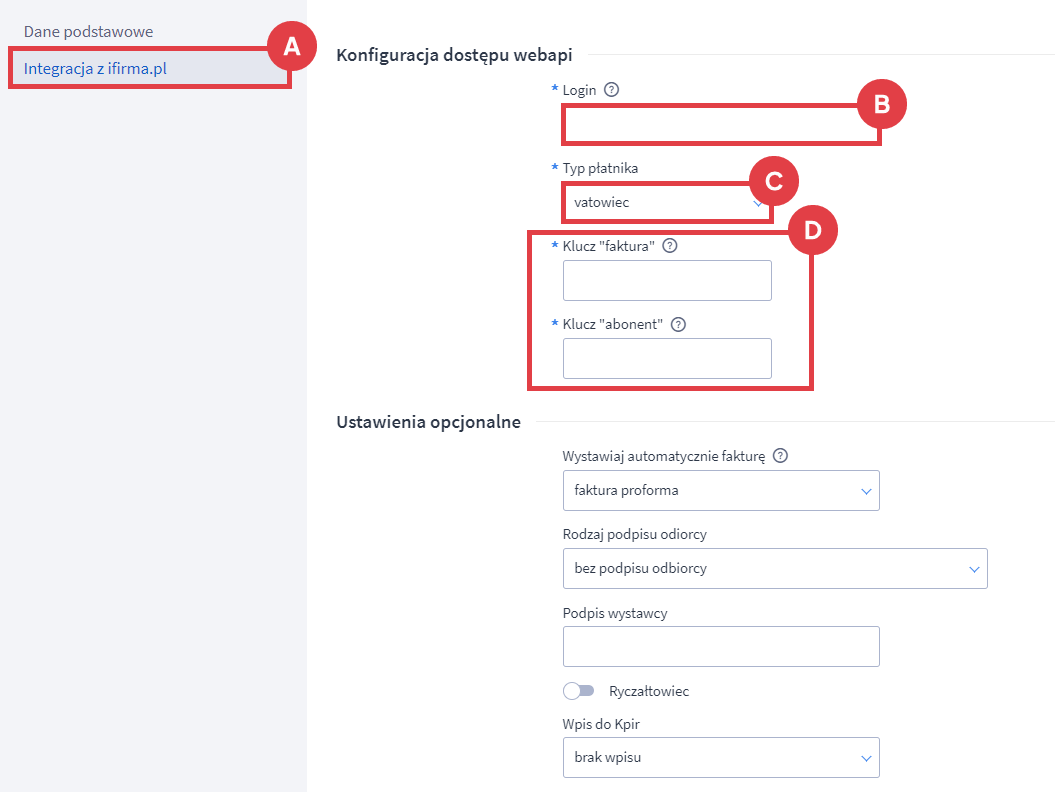This screenshot has height=792, width=1055.
Task: Click the Podpis wystawcy text field
Action: [x=720, y=647]
